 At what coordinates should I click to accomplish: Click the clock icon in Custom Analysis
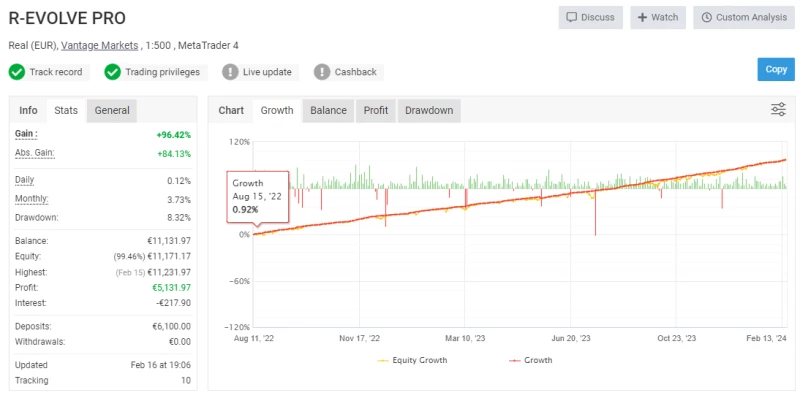708,18
